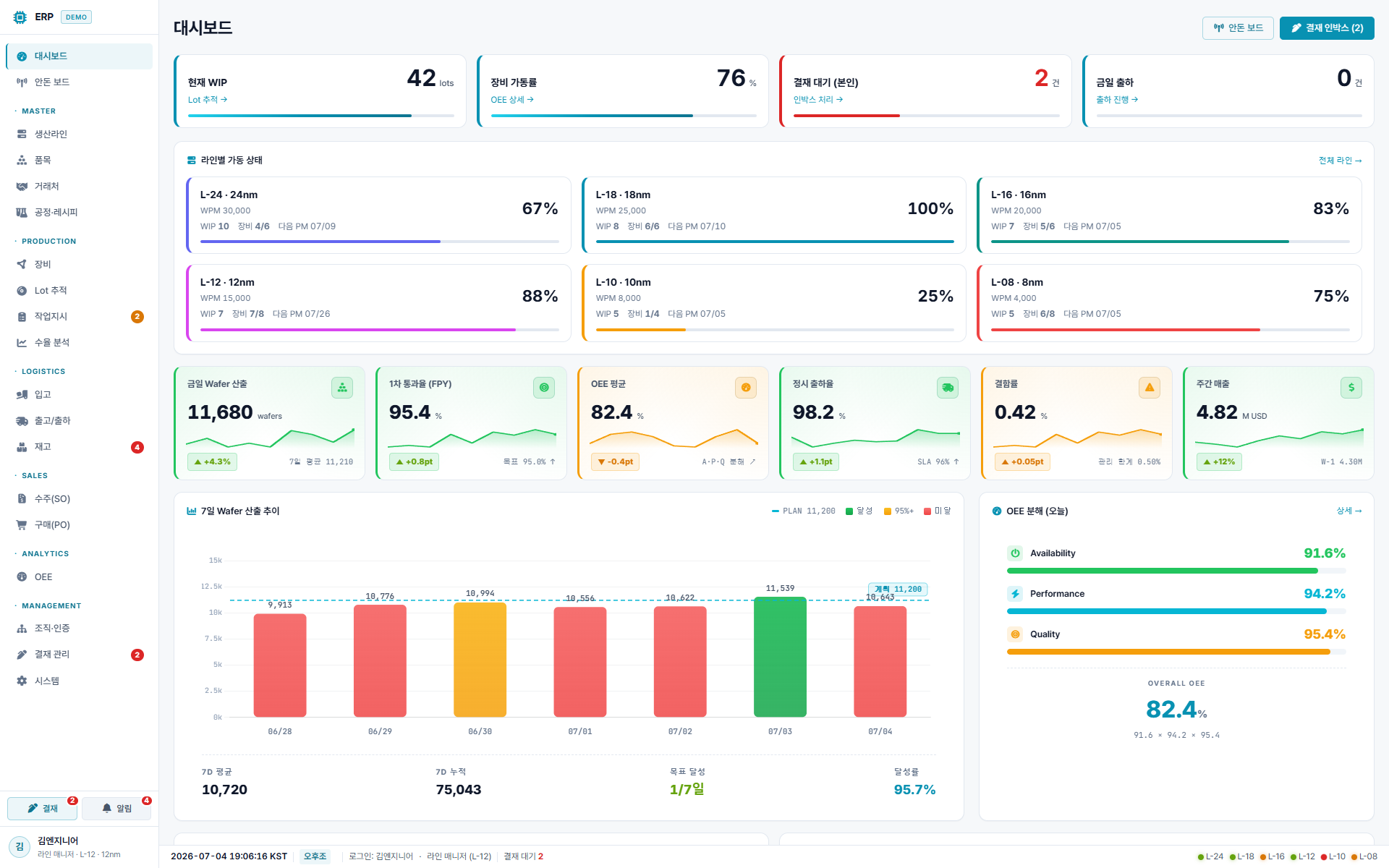Click the 07/03 green bar in chart
Image resolution: width=1389 pixels, height=868 pixels.
(780, 657)
